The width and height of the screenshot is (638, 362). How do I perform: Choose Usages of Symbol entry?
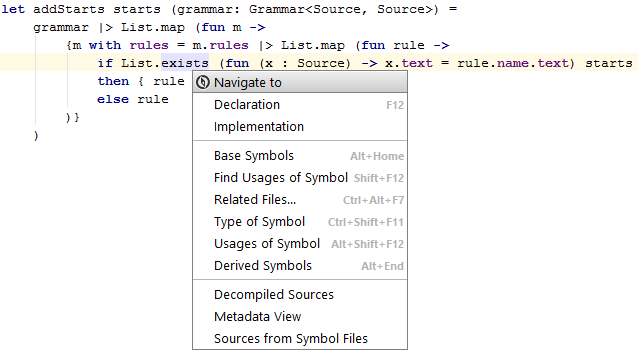pyautogui.click(x=300, y=244)
